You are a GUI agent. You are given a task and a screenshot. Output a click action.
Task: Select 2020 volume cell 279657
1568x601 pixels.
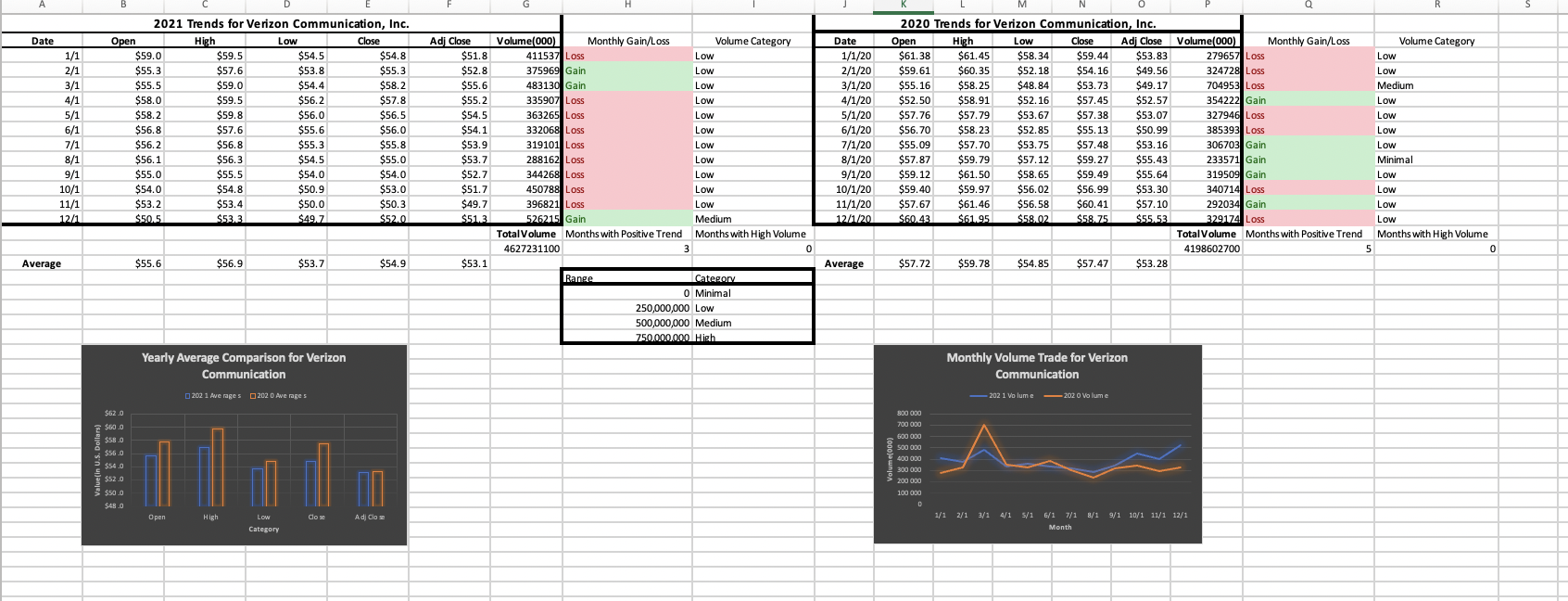(1205, 56)
